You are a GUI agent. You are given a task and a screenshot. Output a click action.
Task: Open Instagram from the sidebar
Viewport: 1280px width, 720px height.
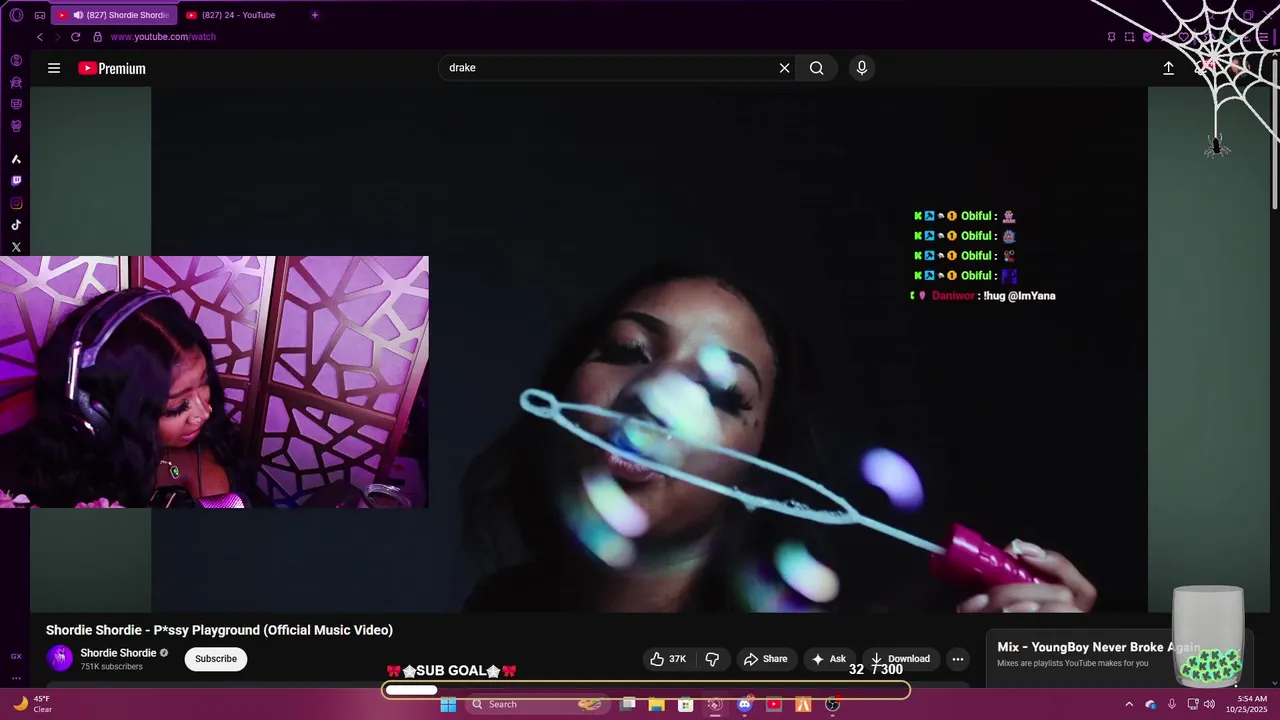16,203
